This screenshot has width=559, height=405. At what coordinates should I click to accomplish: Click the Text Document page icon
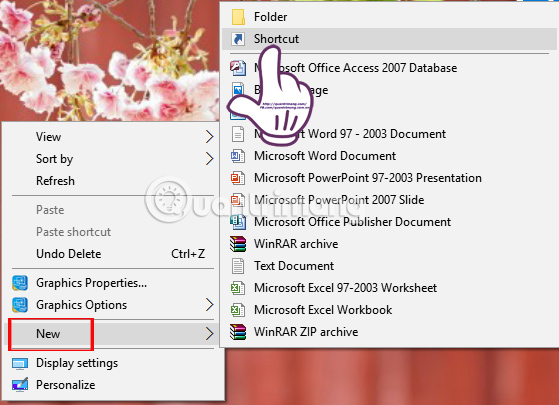(238, 266)
